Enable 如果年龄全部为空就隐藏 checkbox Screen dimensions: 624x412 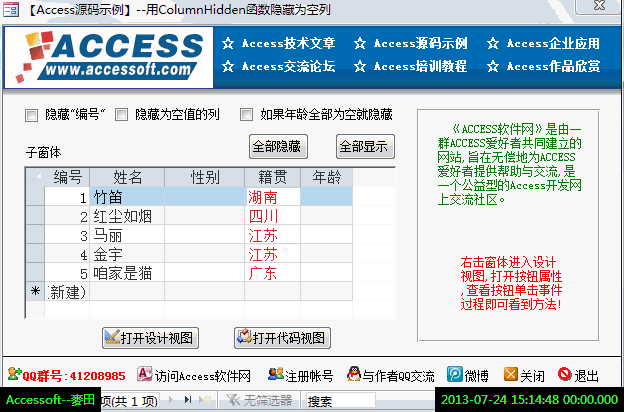(x=246, y=115)
